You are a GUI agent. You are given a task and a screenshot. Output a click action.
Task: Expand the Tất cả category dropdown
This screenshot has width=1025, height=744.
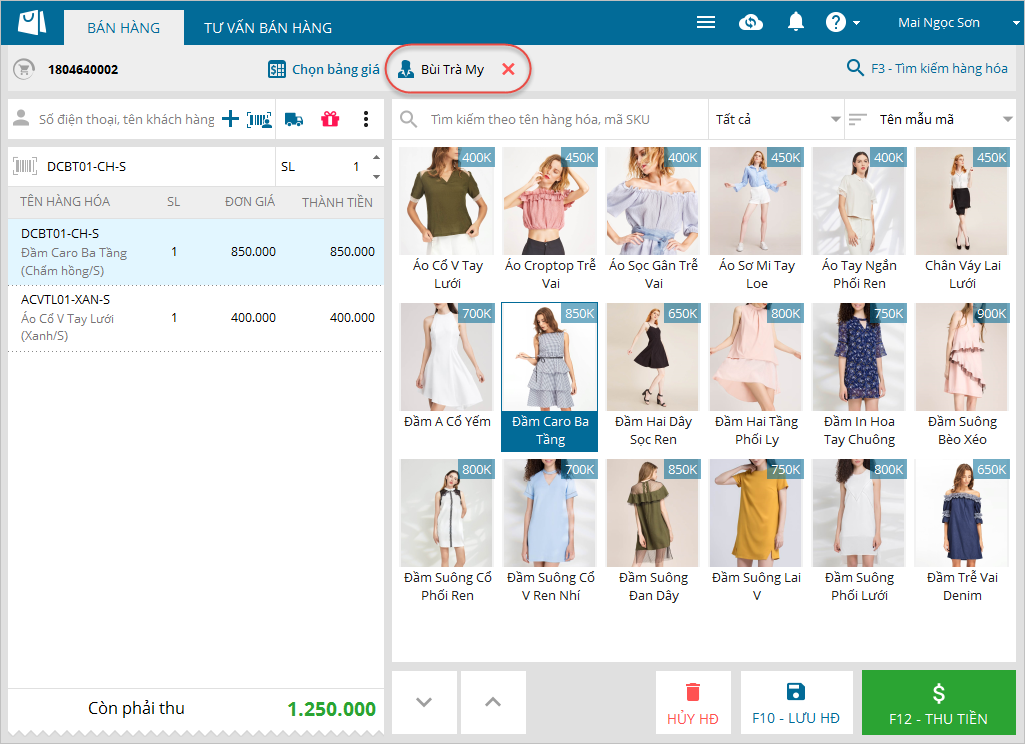776,119
